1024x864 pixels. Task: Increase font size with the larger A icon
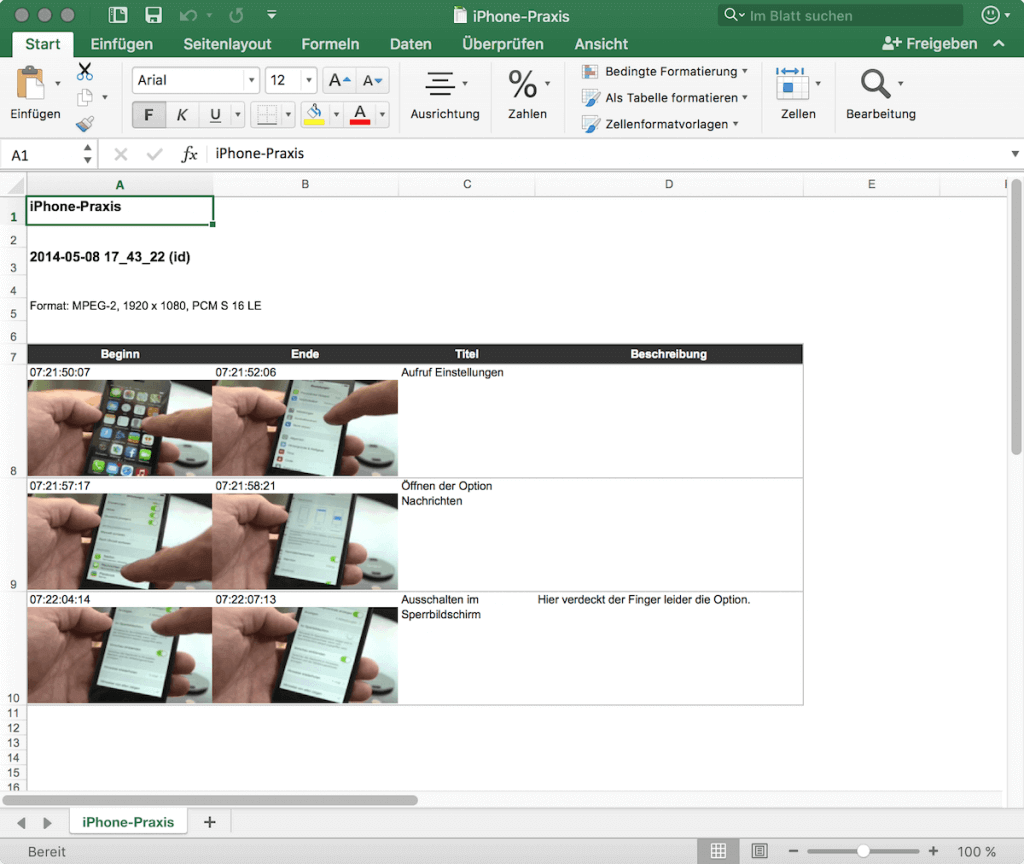tap(340, 80)
